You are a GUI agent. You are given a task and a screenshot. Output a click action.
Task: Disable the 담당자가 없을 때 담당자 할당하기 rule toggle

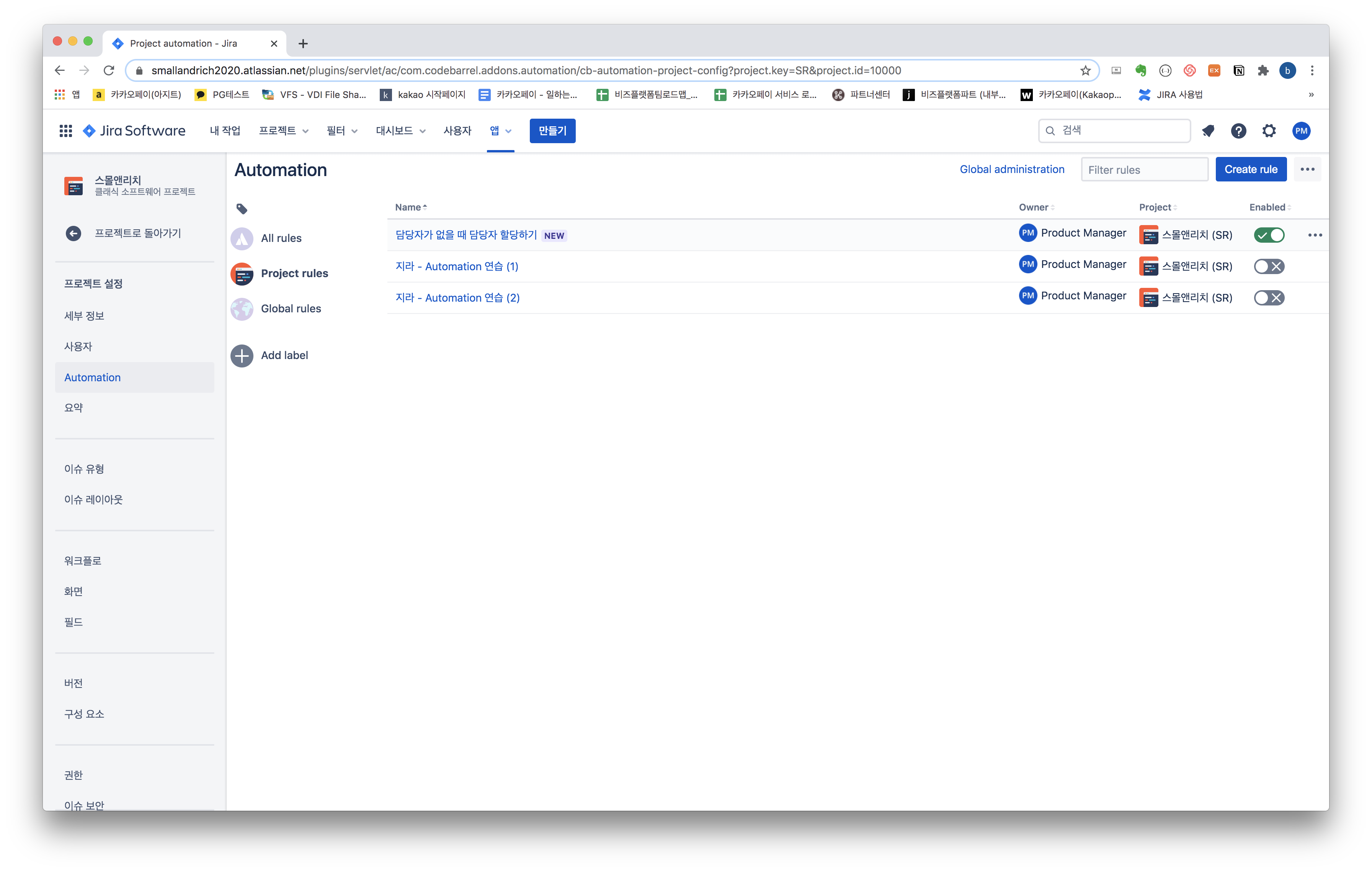(1269, 235)
